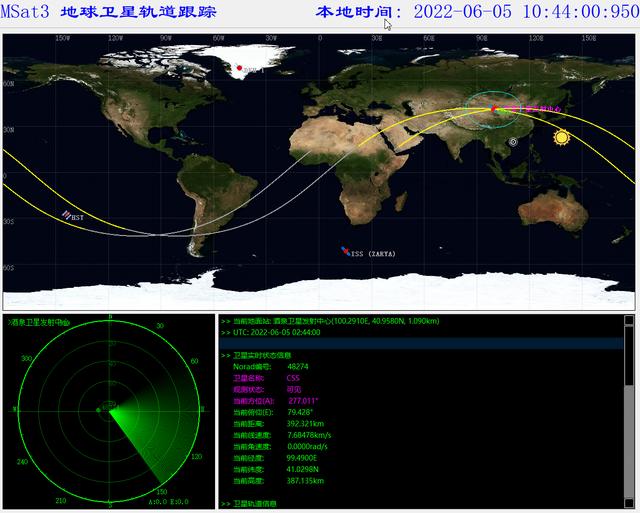Click the 酒泉卫星发射中心 label on radar panel

(39, 323)
